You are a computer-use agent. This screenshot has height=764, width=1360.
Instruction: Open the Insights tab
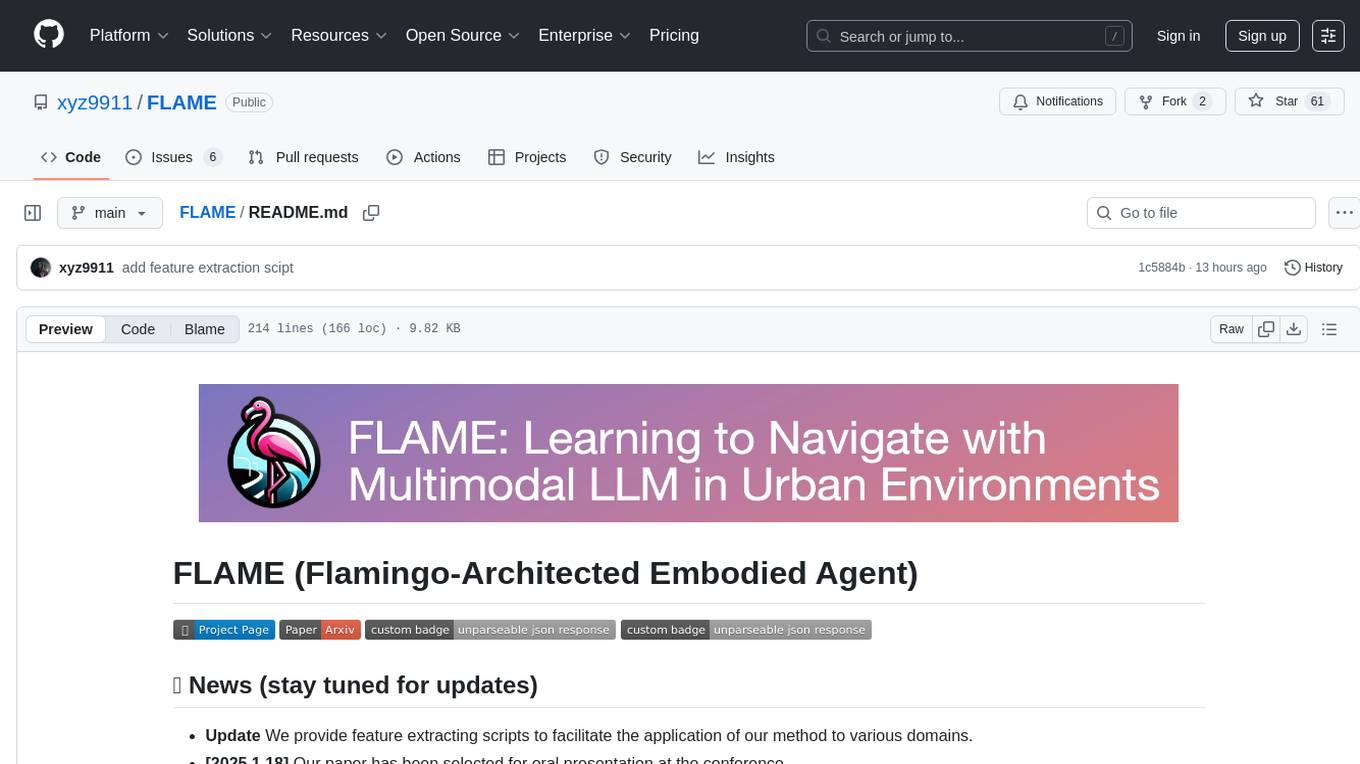(x=736, y=157)
